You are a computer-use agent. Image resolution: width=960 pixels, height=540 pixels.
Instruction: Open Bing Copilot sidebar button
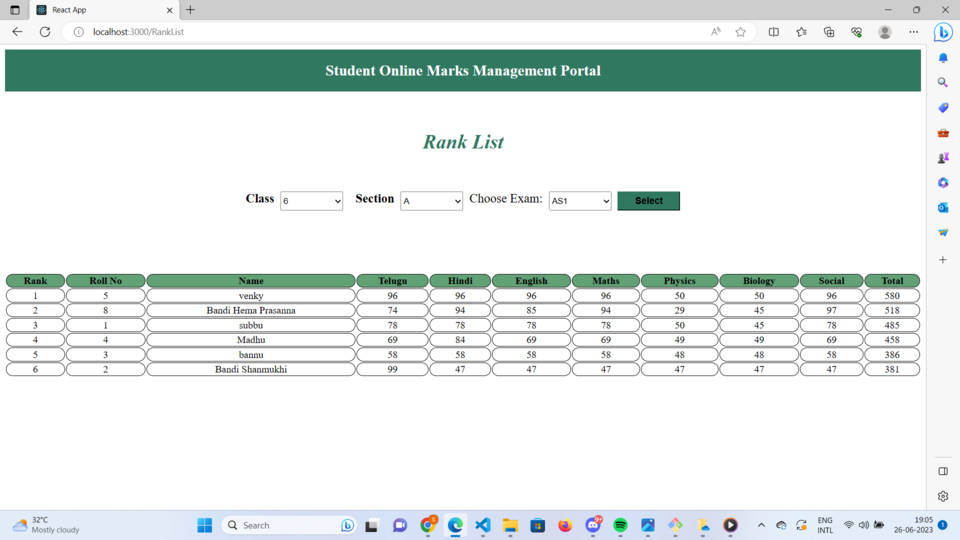click(943, 32)
